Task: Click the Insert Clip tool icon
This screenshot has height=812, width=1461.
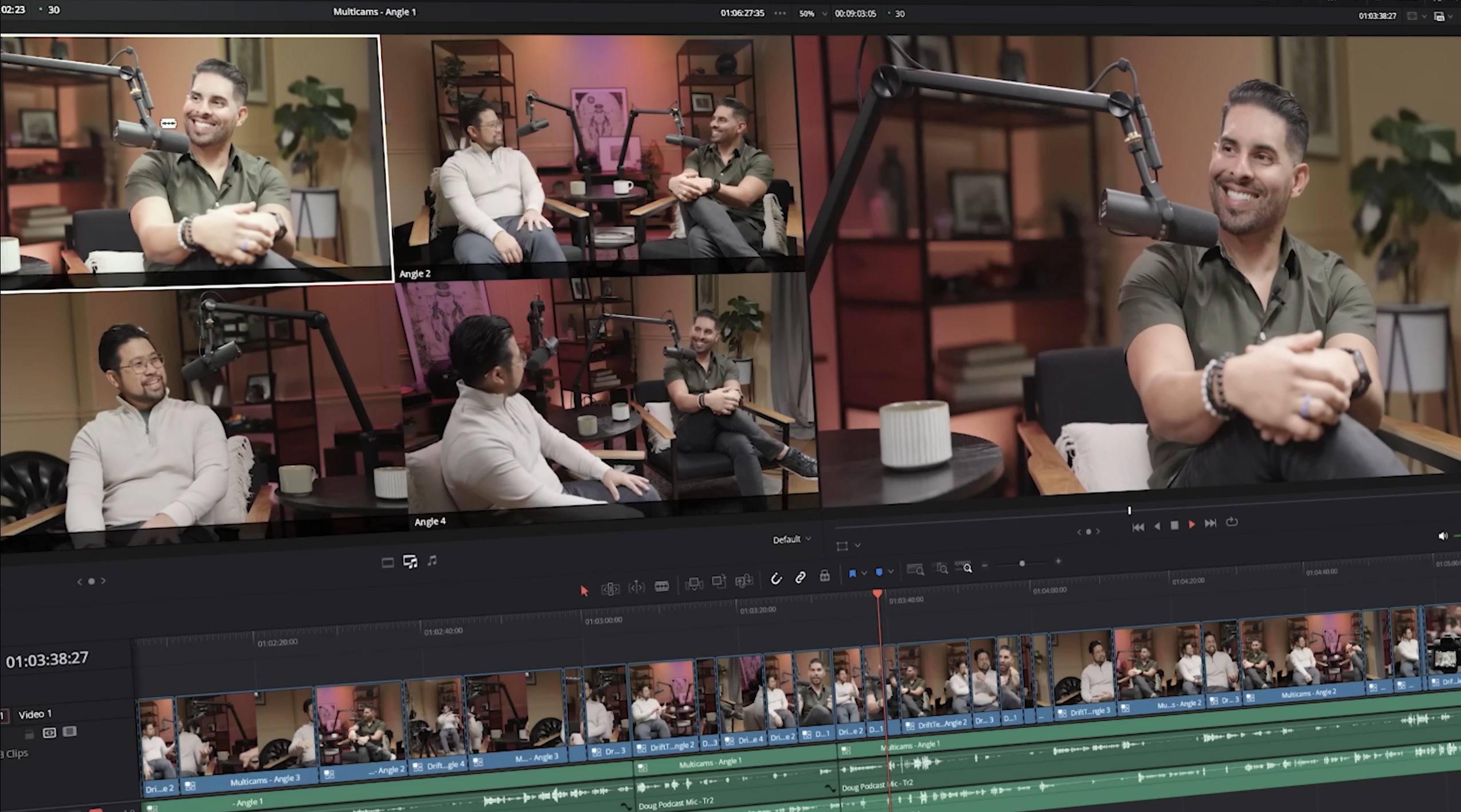Action: (694, 584)
